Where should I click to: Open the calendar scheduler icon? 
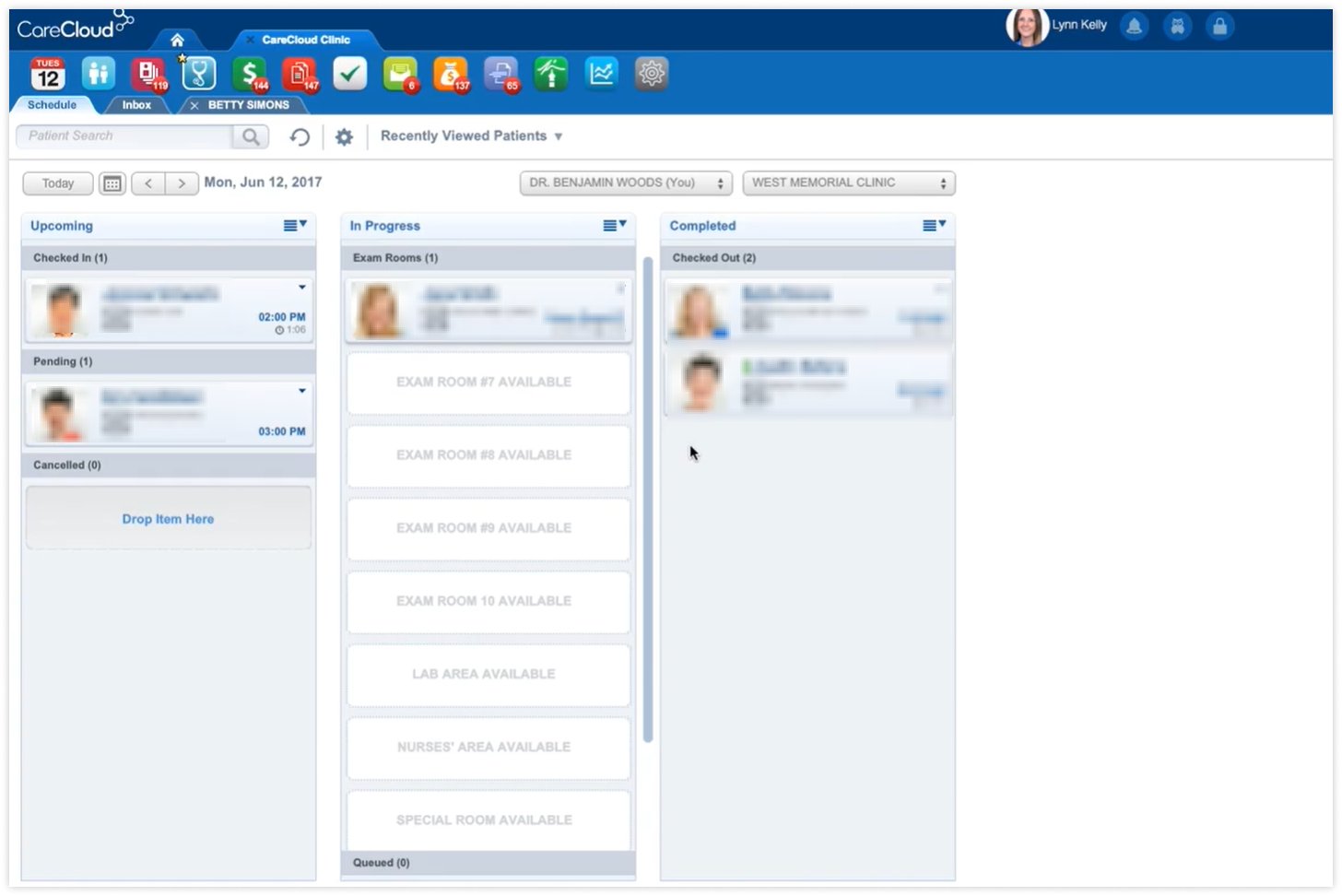pyautogui.click(x=47, y=74)
